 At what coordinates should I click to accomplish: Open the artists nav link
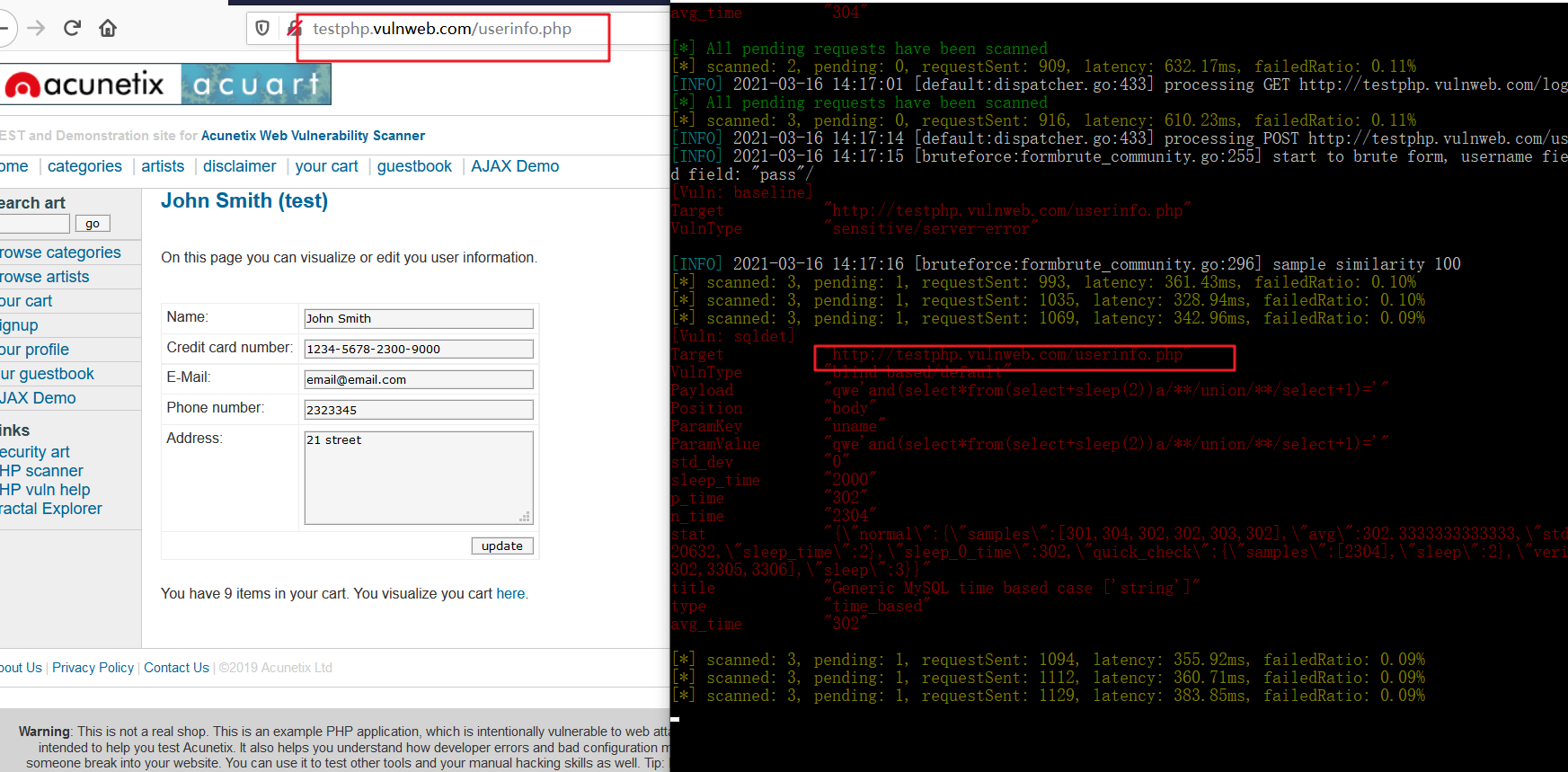click(163, 166)
